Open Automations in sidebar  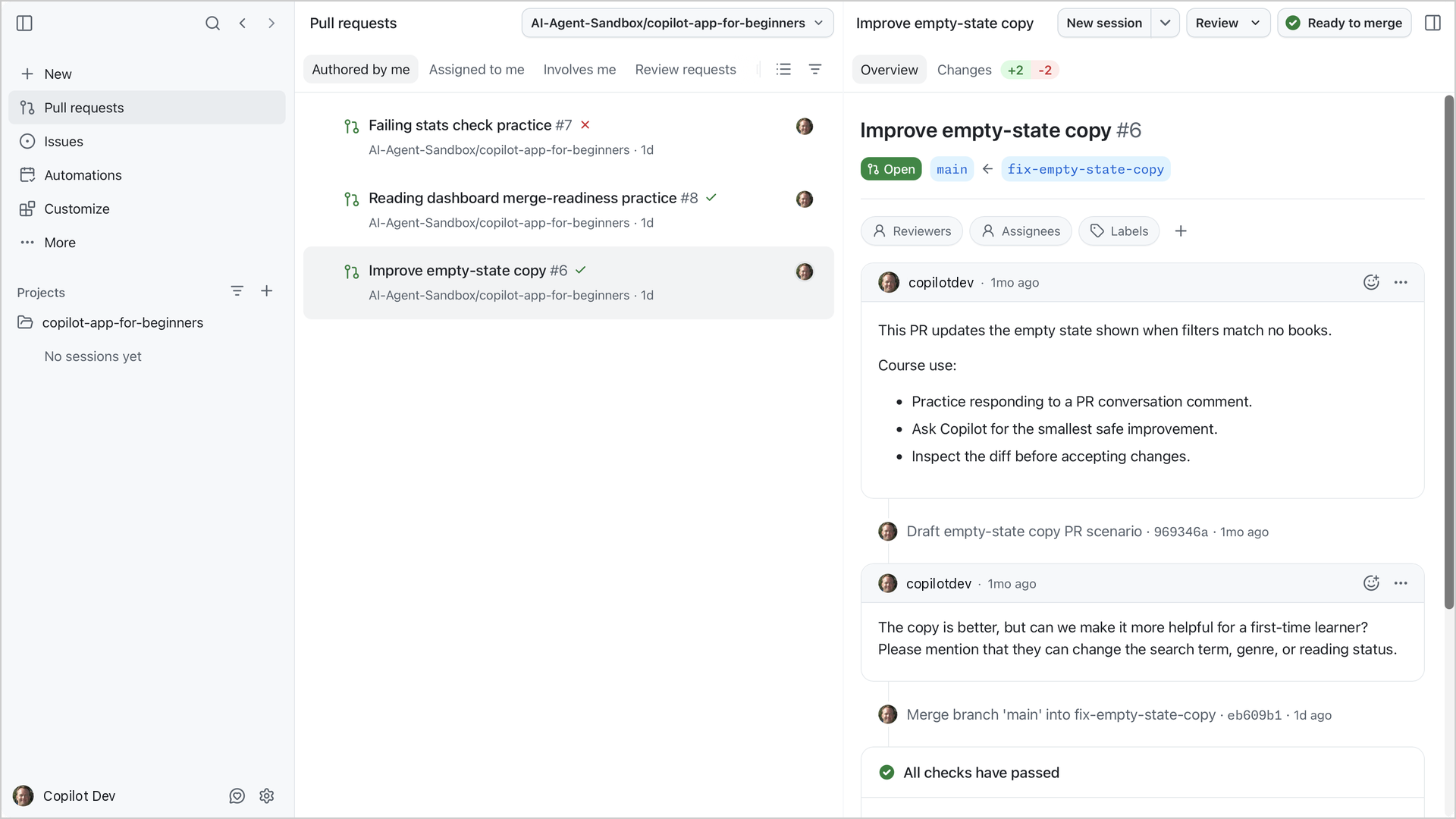[147, 175]
